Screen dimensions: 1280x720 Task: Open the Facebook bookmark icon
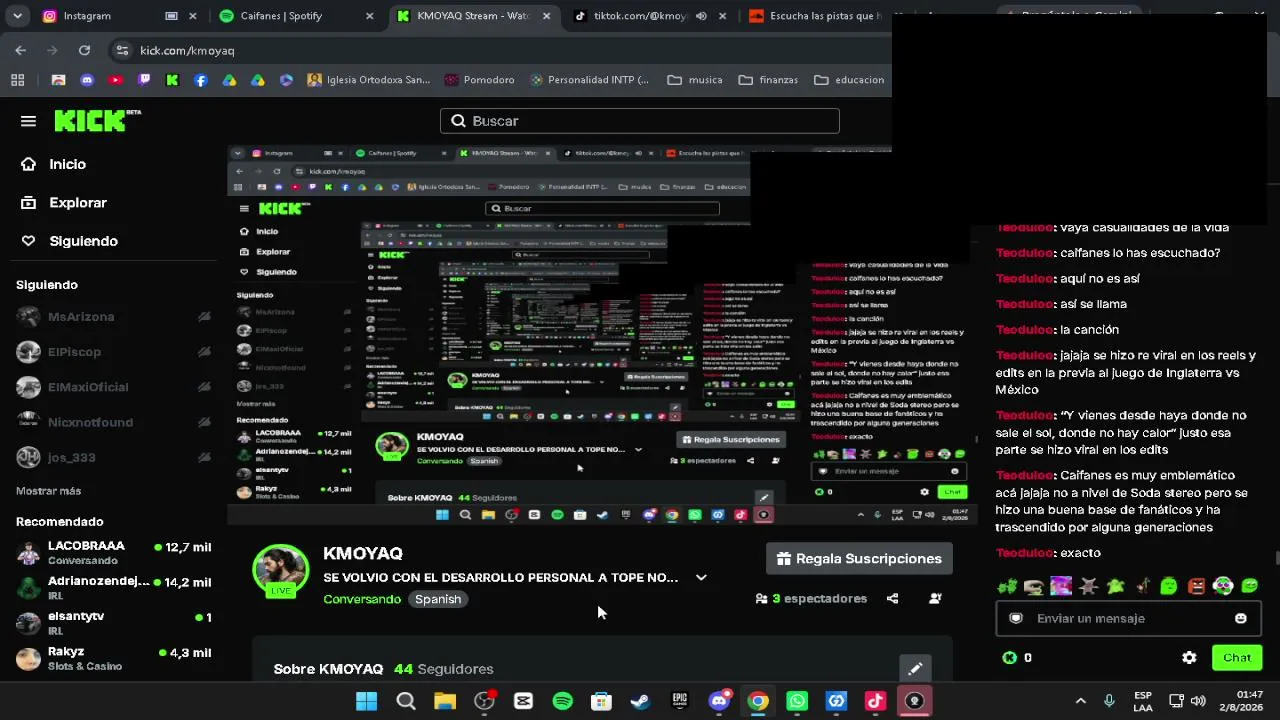(201, 80)
